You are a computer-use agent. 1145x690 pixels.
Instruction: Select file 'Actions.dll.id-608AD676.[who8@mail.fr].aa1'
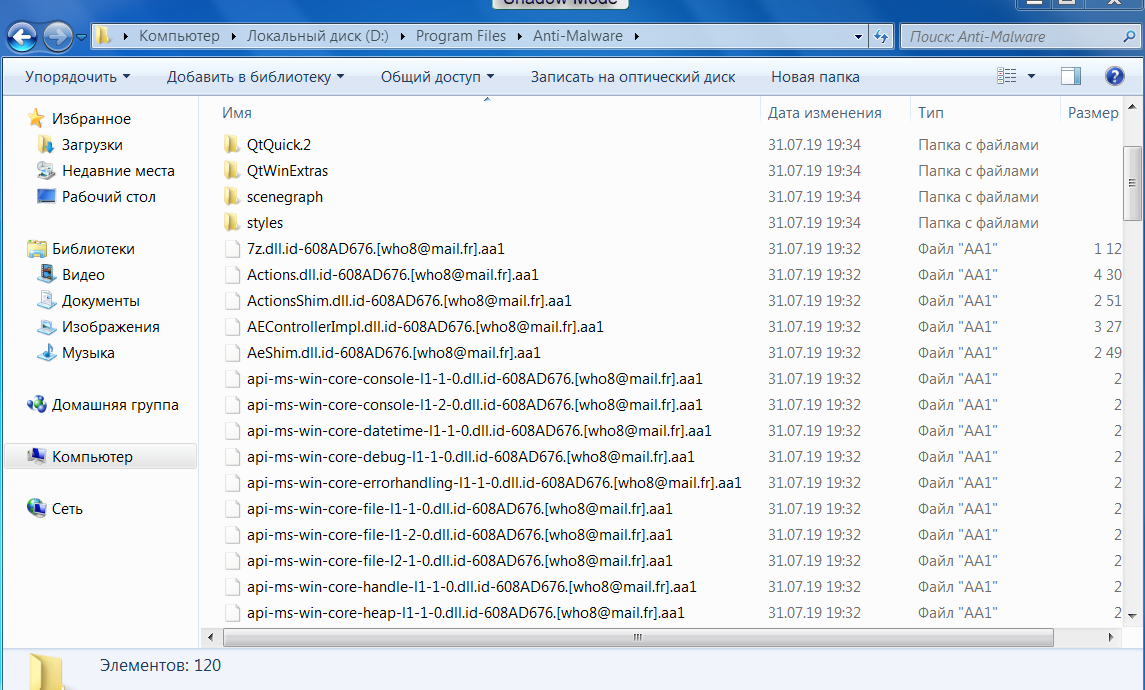[392, 275]
